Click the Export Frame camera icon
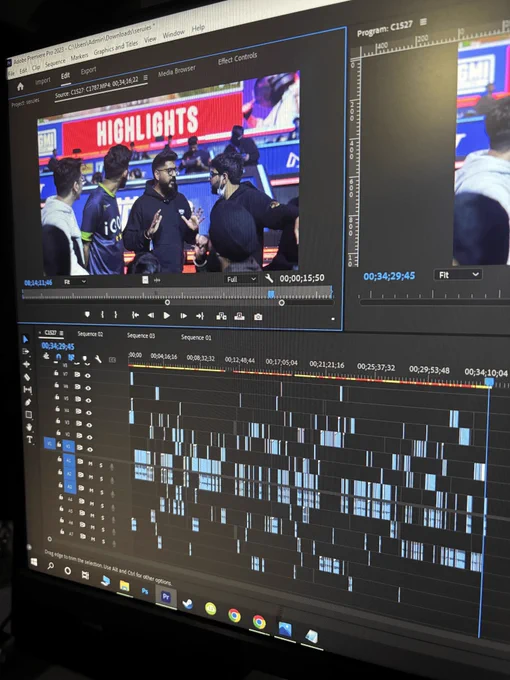The width and height of the screenshot is (510, 680). (258, 317)
